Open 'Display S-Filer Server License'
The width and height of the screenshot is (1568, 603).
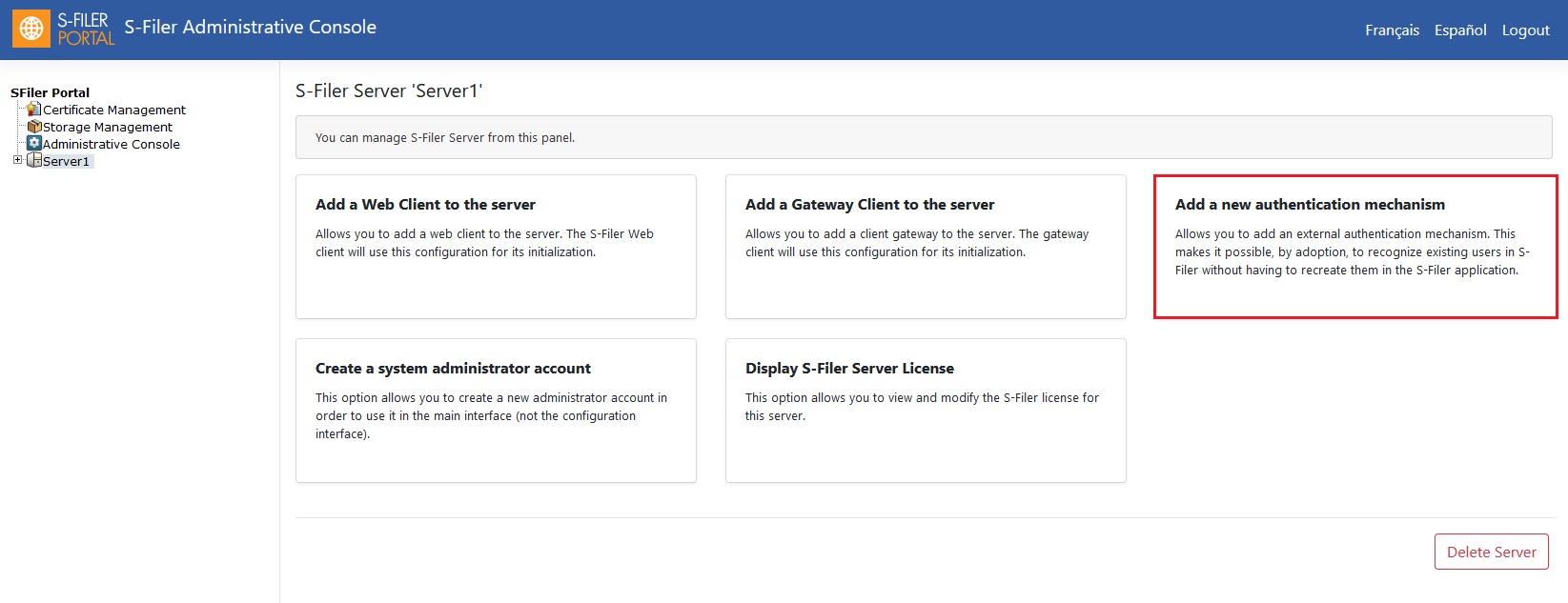coord(926,411)
